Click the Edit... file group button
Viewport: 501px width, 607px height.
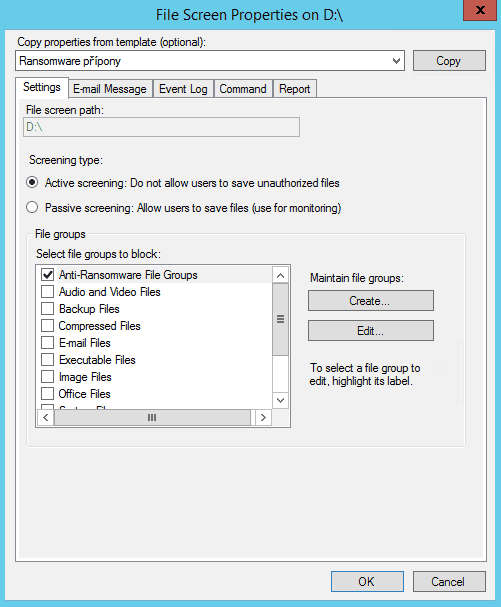[371, 331]
